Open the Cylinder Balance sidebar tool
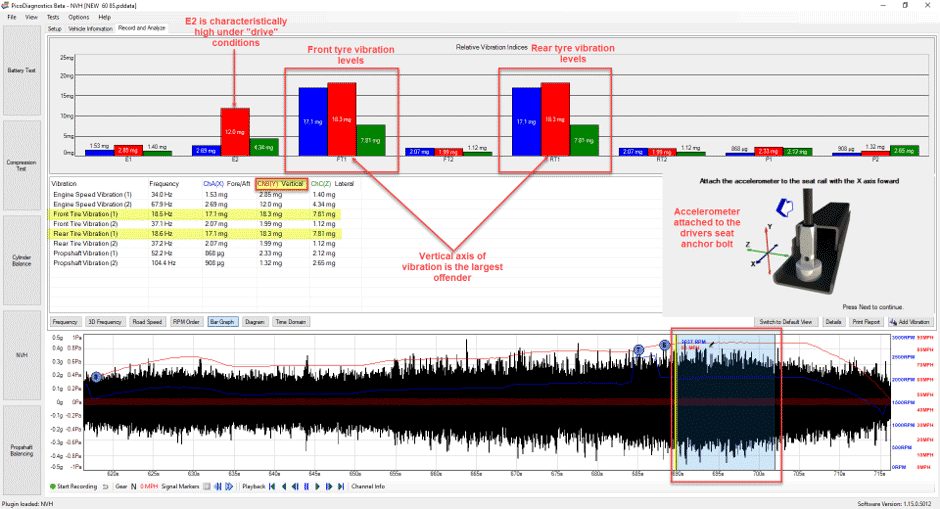Viewport: 940px width, 509px height. point(22,260)
